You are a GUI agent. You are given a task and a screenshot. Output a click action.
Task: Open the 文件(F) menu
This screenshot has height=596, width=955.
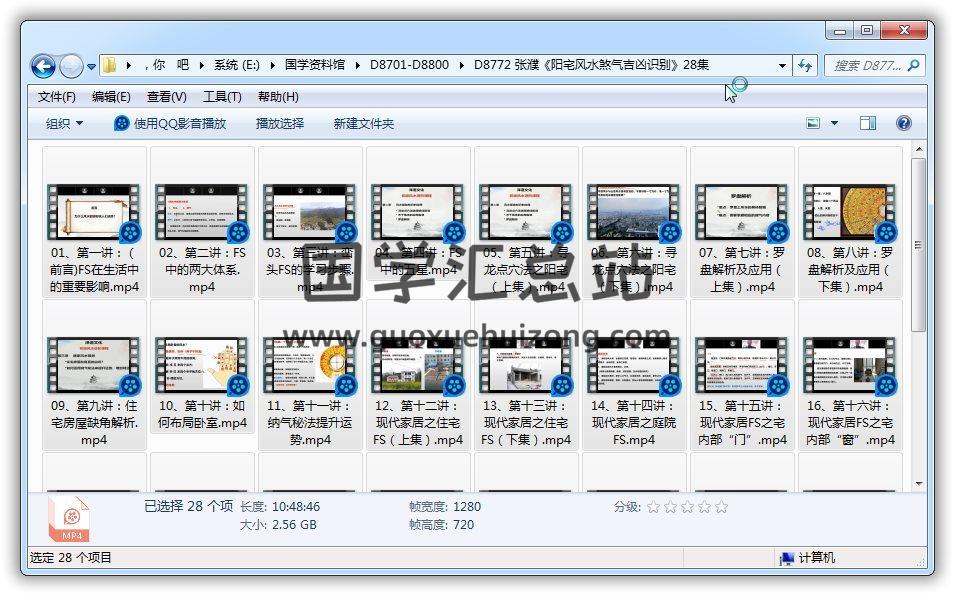click(x=56, y=97)
